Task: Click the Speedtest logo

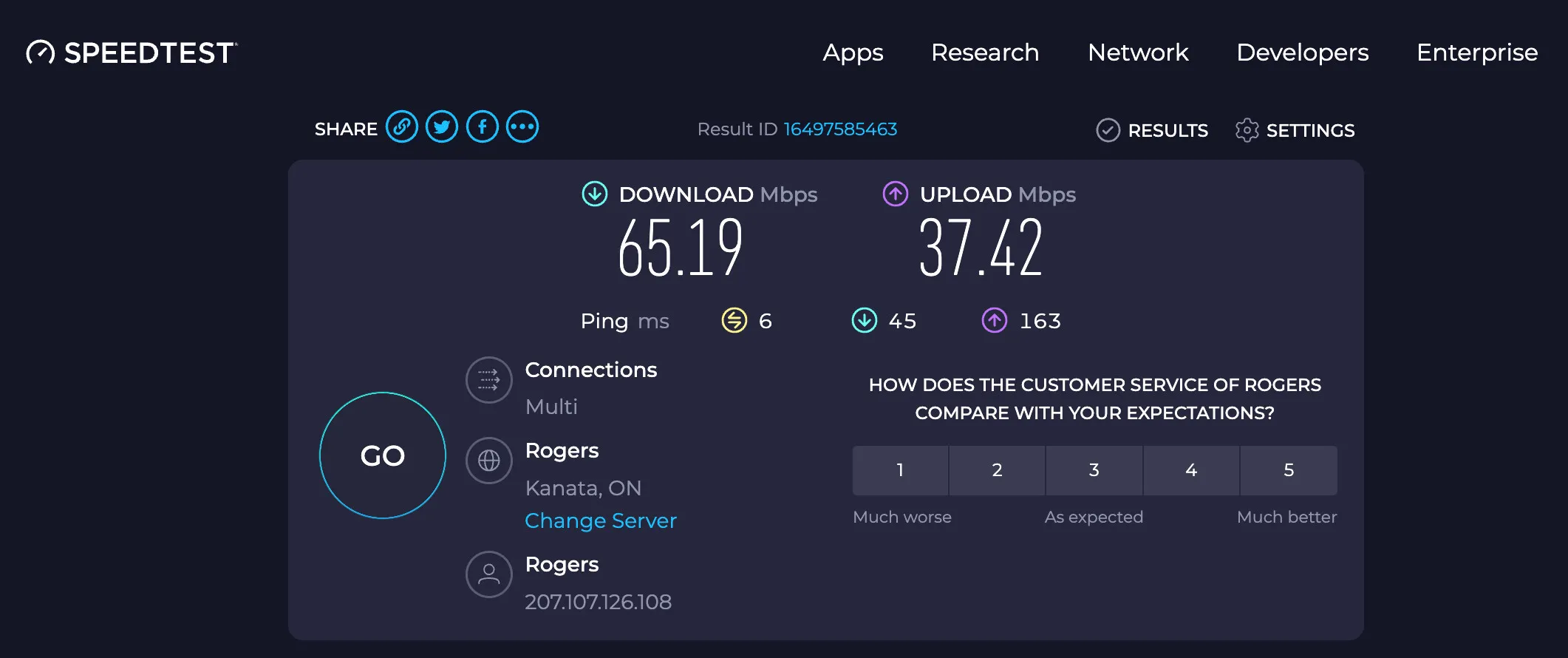Action: click(x=132, y=52)
